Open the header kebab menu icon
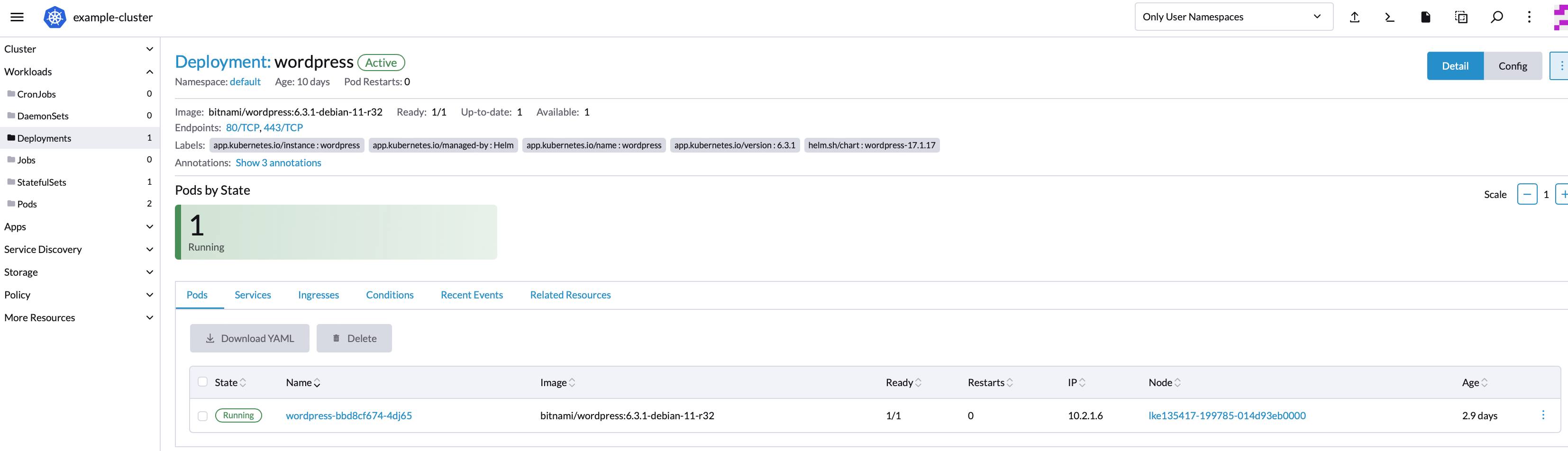 pos(1530,17)
